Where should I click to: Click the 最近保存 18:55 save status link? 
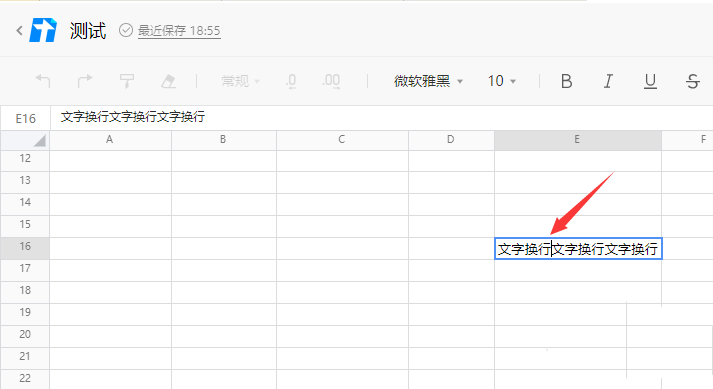pos(179,30)
